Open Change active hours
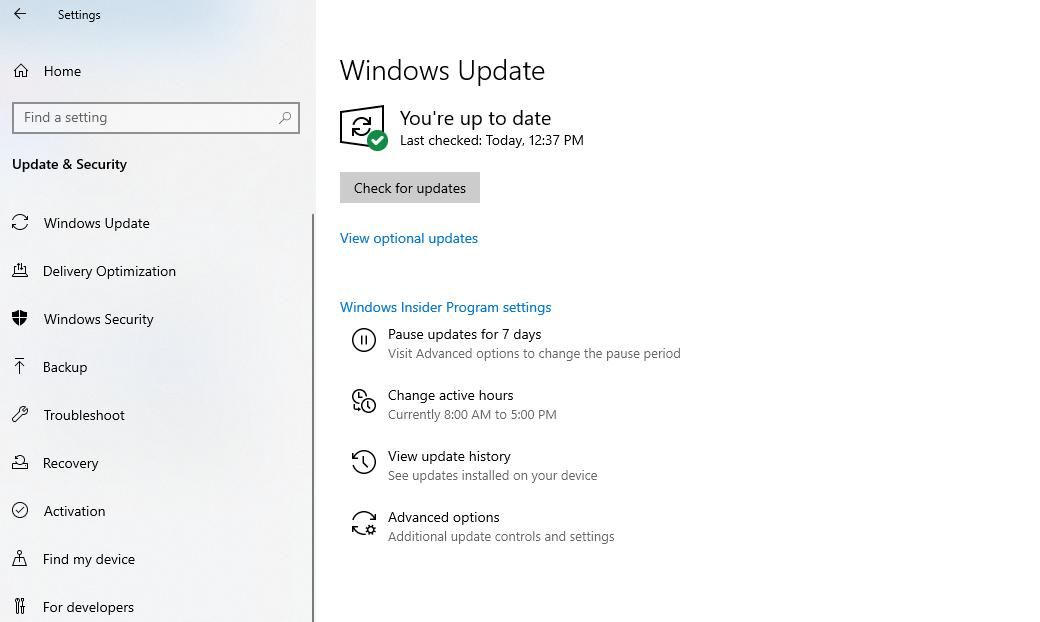 click(x=450, y=395)
